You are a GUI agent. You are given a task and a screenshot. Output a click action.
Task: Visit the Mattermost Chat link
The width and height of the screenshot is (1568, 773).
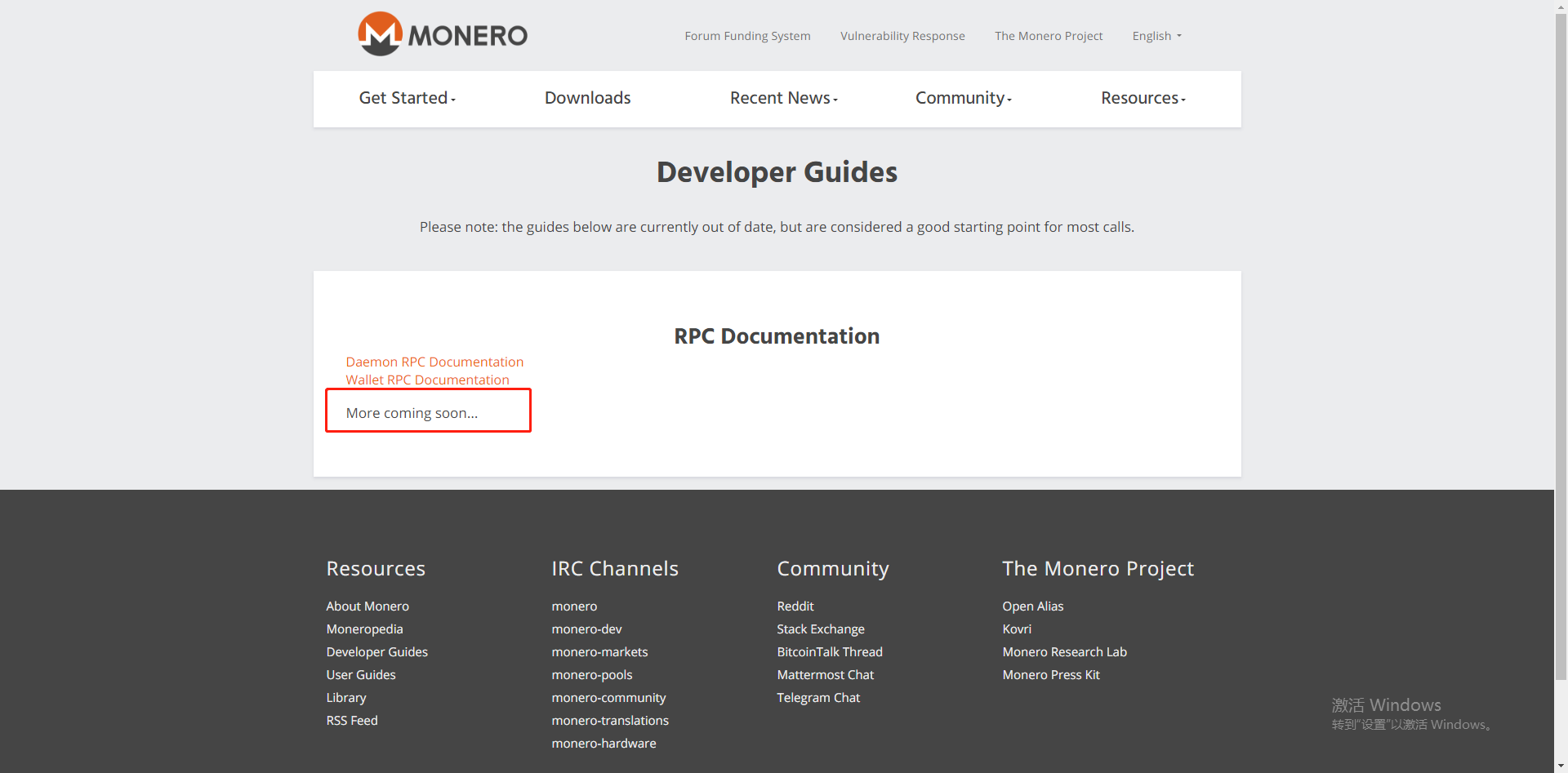pos(826,675)
